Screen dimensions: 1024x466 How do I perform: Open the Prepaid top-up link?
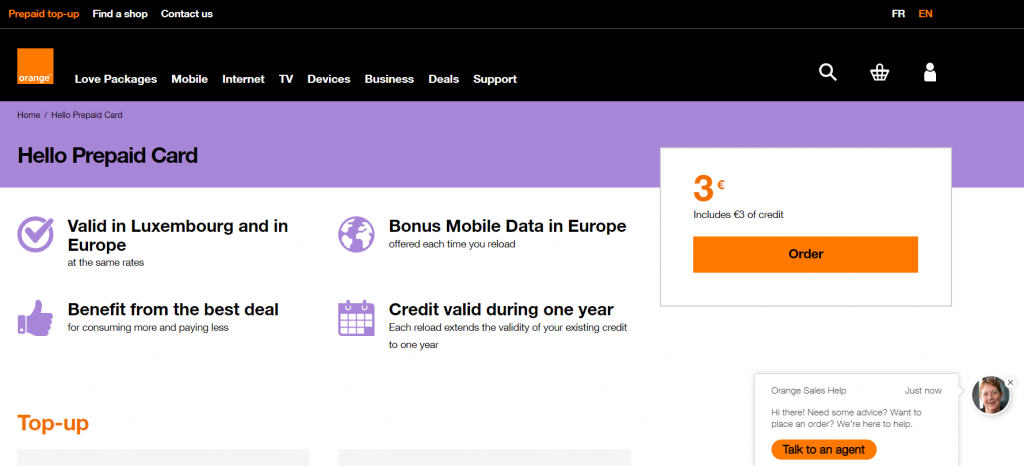coord(44,14)
